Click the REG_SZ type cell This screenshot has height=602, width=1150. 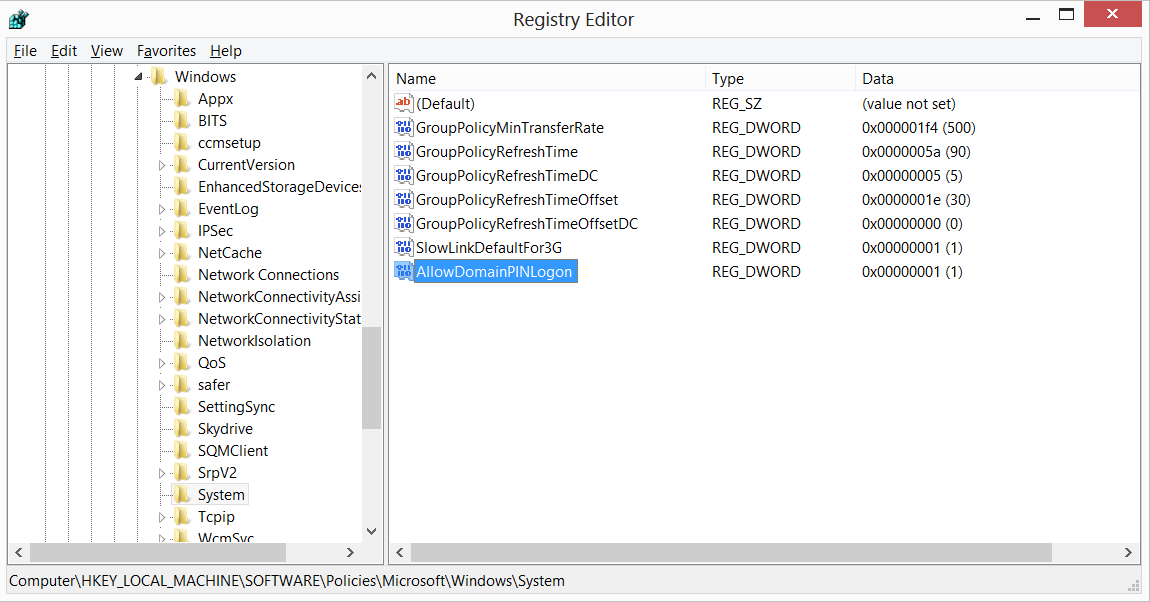736,103
